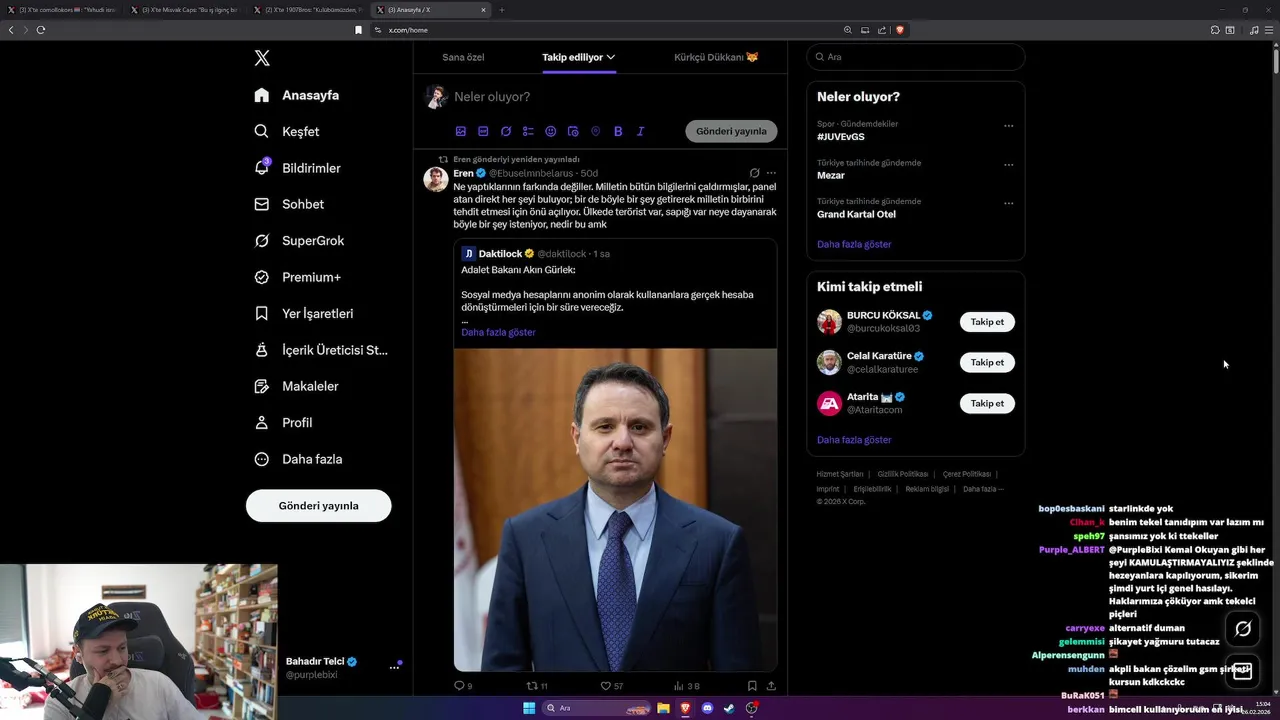Switch to the X'te Misvak Caps browser tab
The height and width of the screenshot is (720, 1280).
[183, 10]
